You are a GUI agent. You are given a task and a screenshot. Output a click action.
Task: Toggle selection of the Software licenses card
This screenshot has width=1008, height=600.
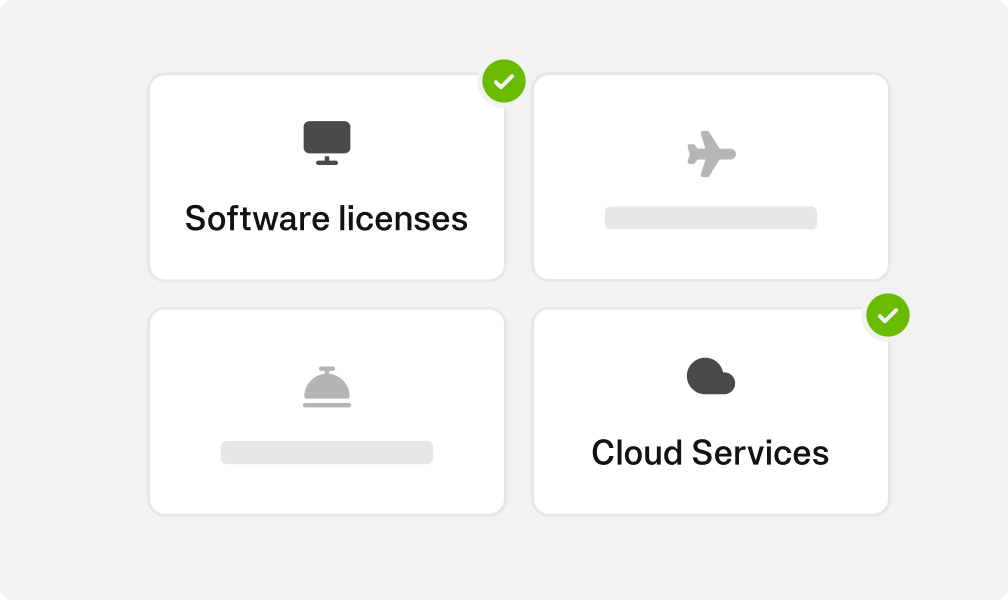pyautogui.click(x=327, y=176)
